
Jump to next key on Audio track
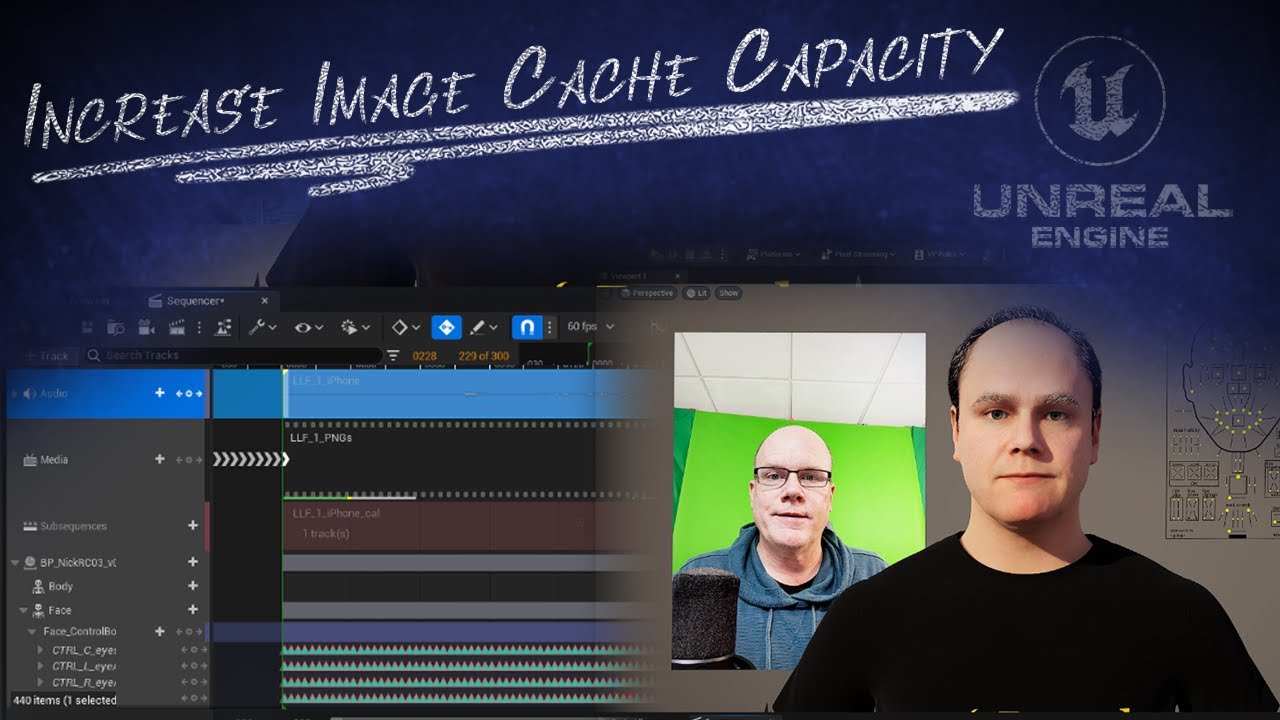coord(200,394)
